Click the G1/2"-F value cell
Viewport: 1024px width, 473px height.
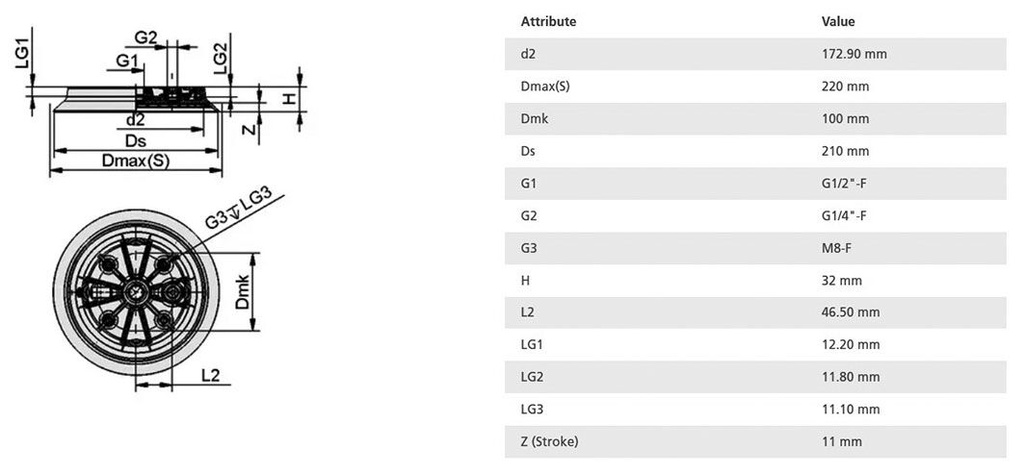pos(843,183)
